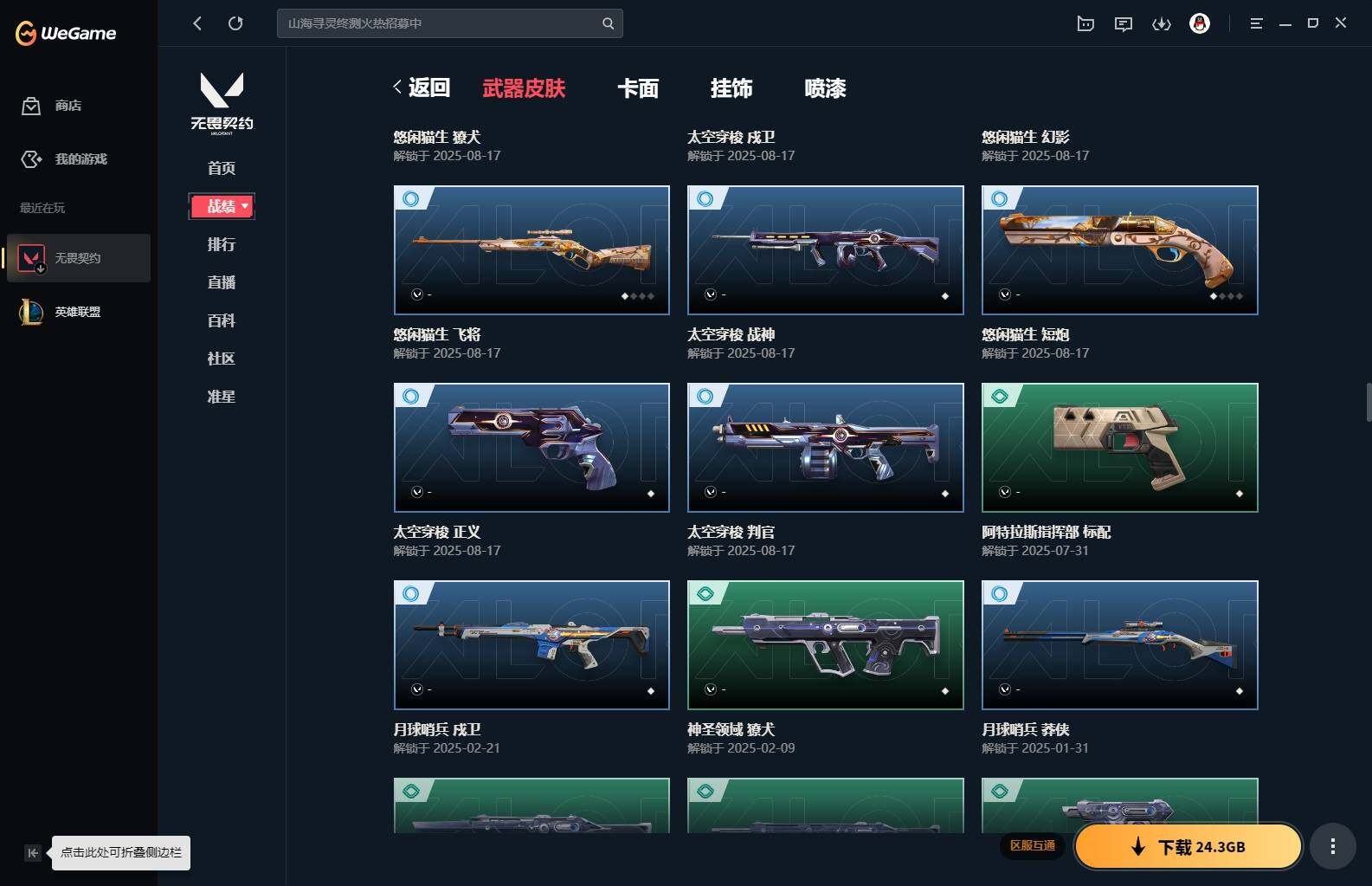This screenshot has height=886, width=1372.
Task: Click the search input field
Action: click(449, 23)
